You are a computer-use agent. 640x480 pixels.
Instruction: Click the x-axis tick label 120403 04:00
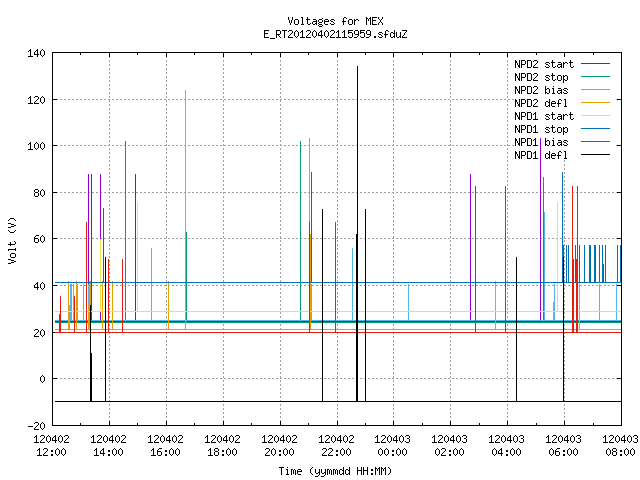pyautogui.click(x=507, y=446)
